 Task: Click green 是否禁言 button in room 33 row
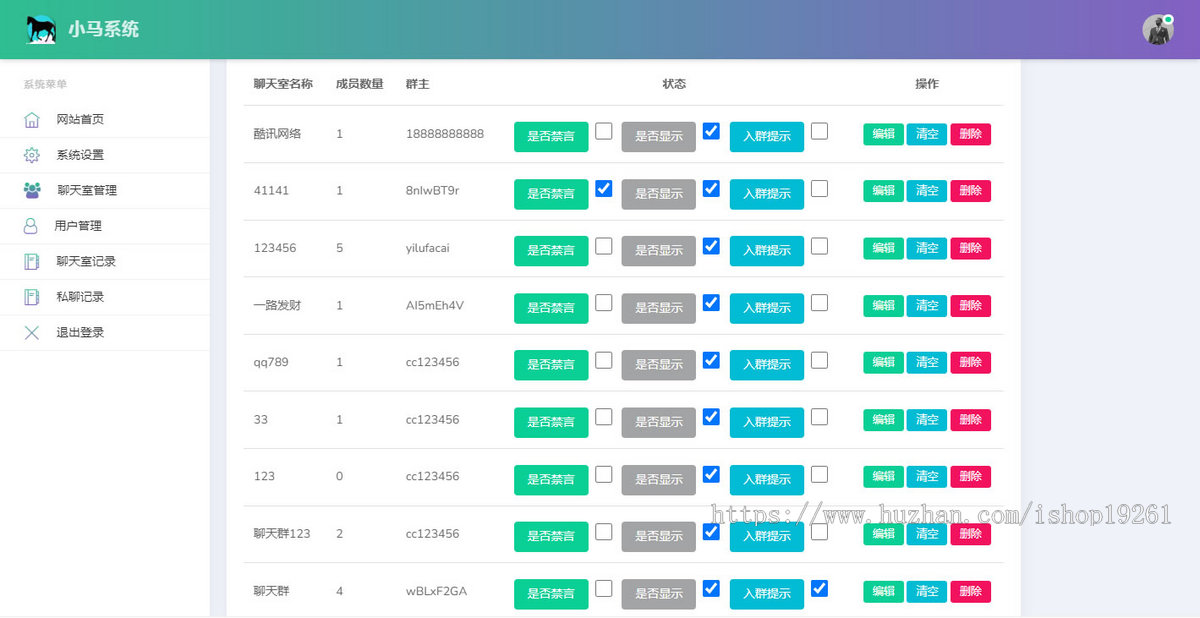(x=551, y=422)
